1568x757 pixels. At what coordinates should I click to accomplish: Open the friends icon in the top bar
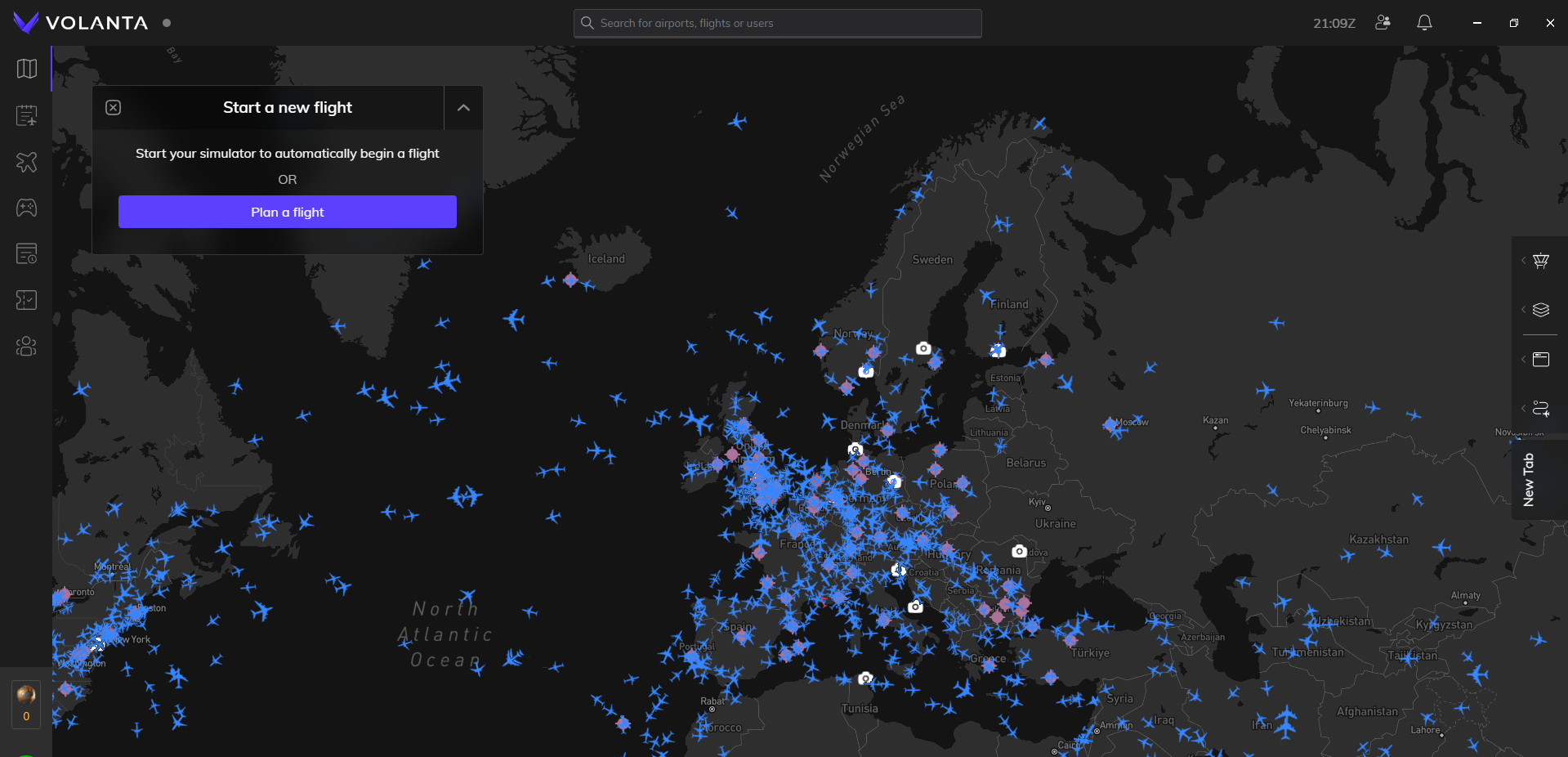(1383, 23)
